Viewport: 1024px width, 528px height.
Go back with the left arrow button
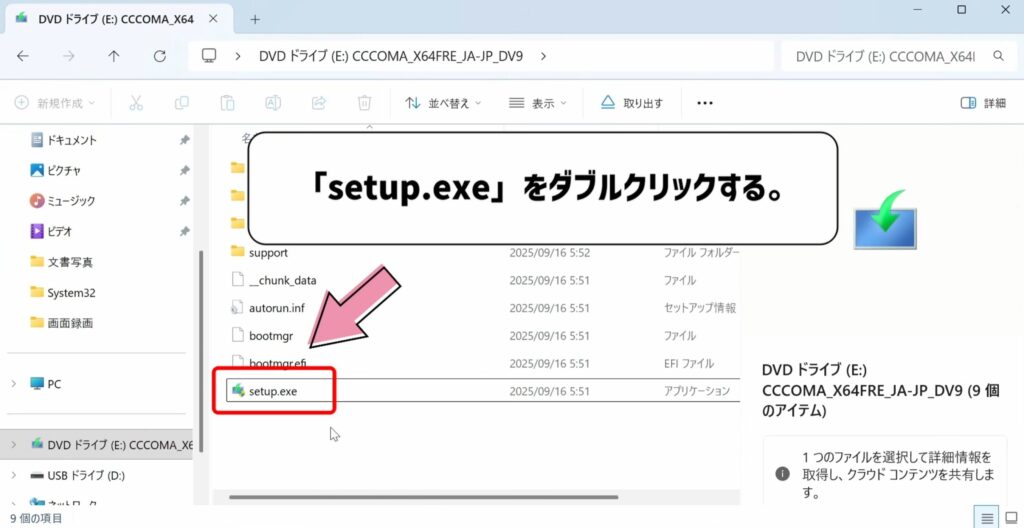[23, 56]
